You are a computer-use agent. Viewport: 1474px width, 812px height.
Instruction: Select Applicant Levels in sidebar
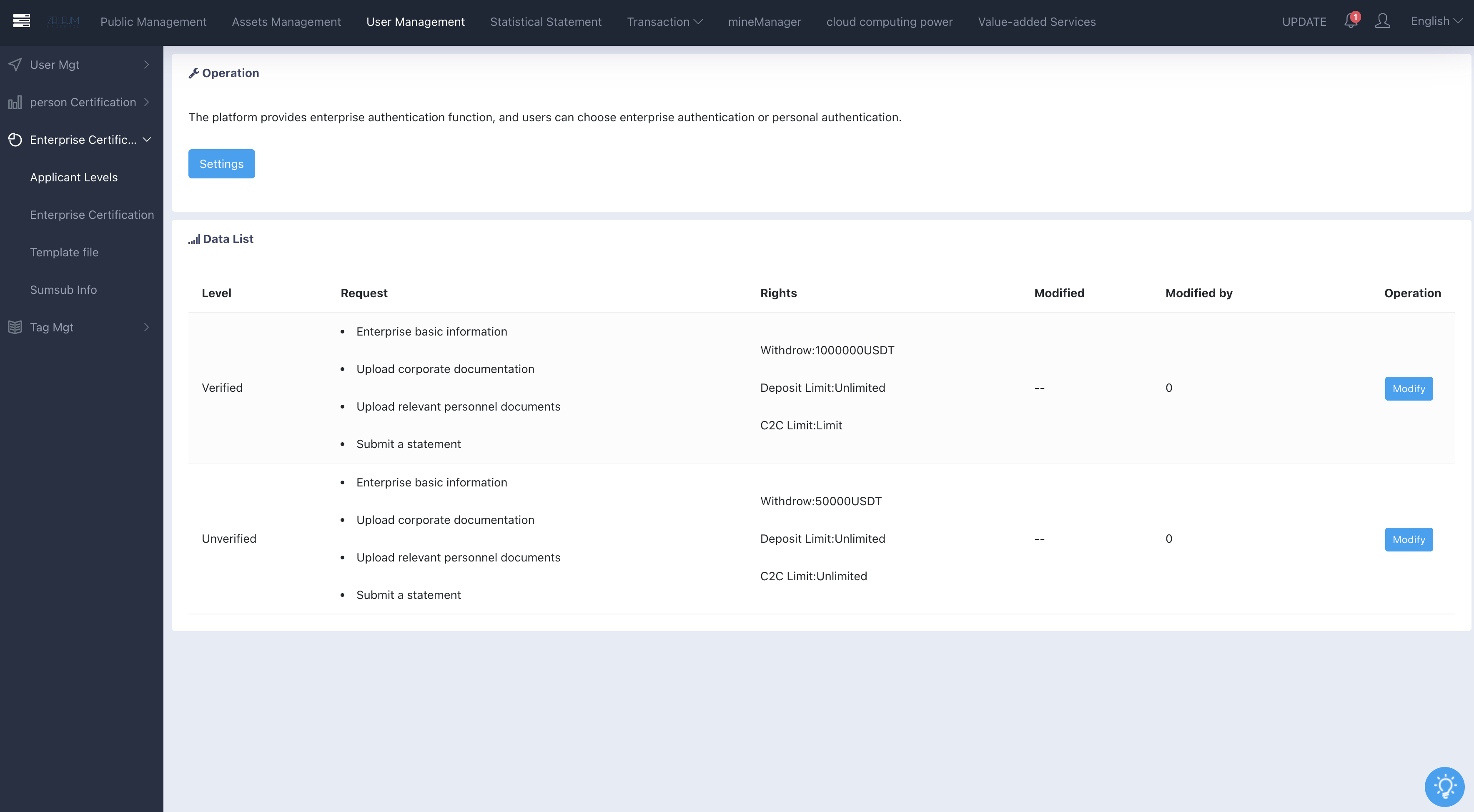[74, 178]
